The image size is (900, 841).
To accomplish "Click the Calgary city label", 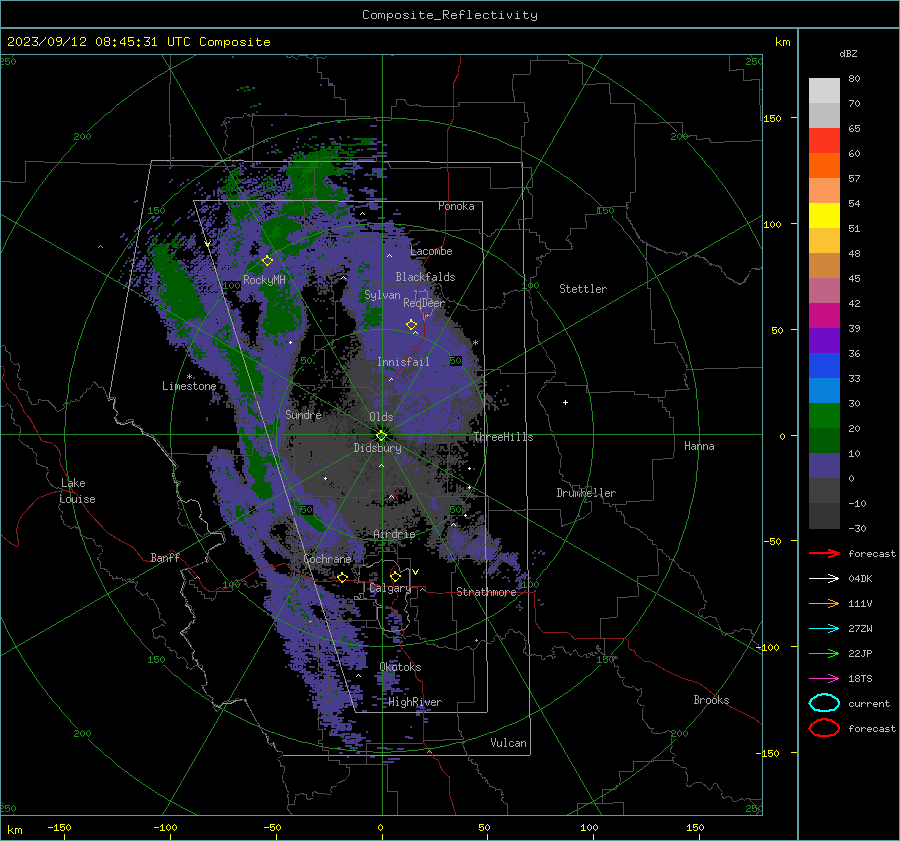I will (390, 588).
